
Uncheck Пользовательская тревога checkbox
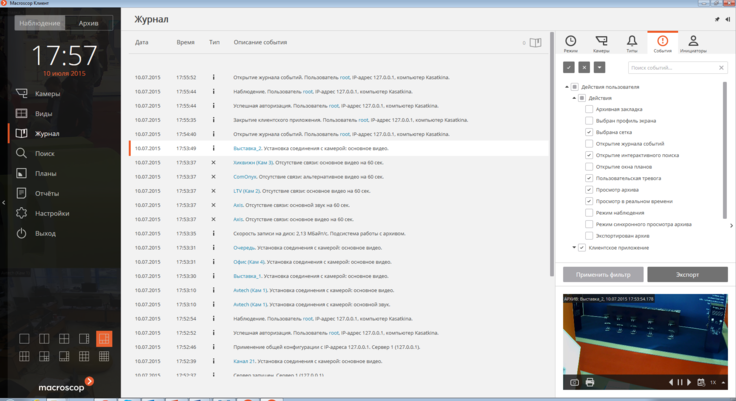589,178
